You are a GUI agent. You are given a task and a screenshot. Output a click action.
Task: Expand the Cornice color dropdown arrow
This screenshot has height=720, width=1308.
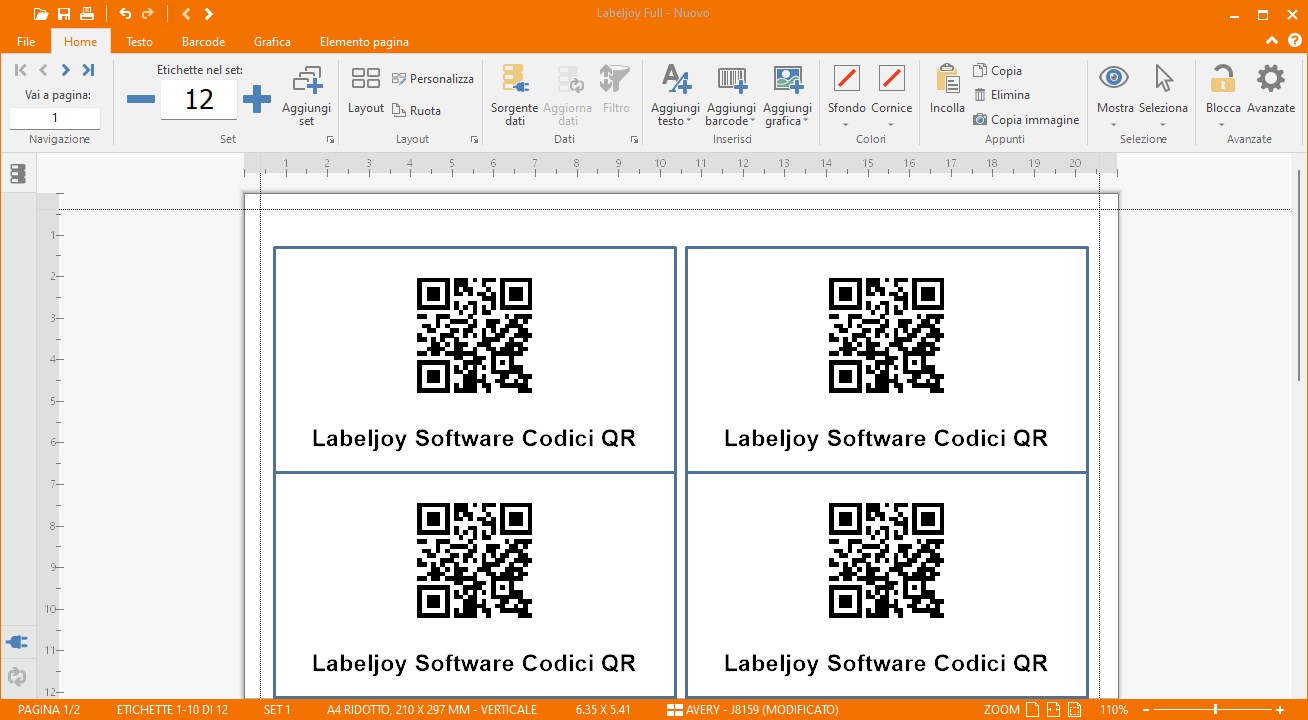(892, 125)
